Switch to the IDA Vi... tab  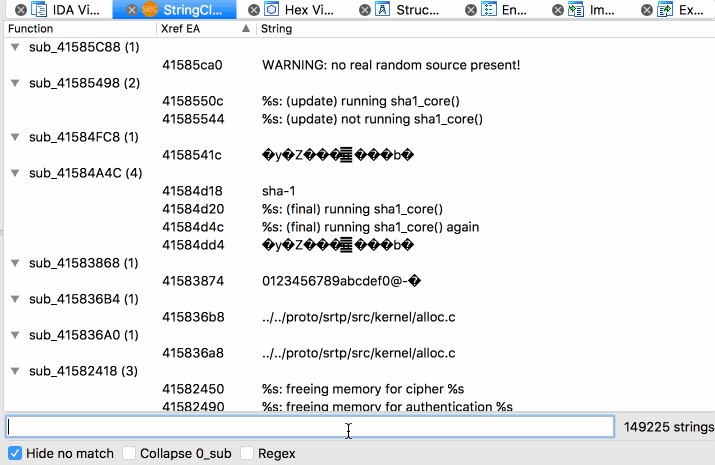coord(76,10)
